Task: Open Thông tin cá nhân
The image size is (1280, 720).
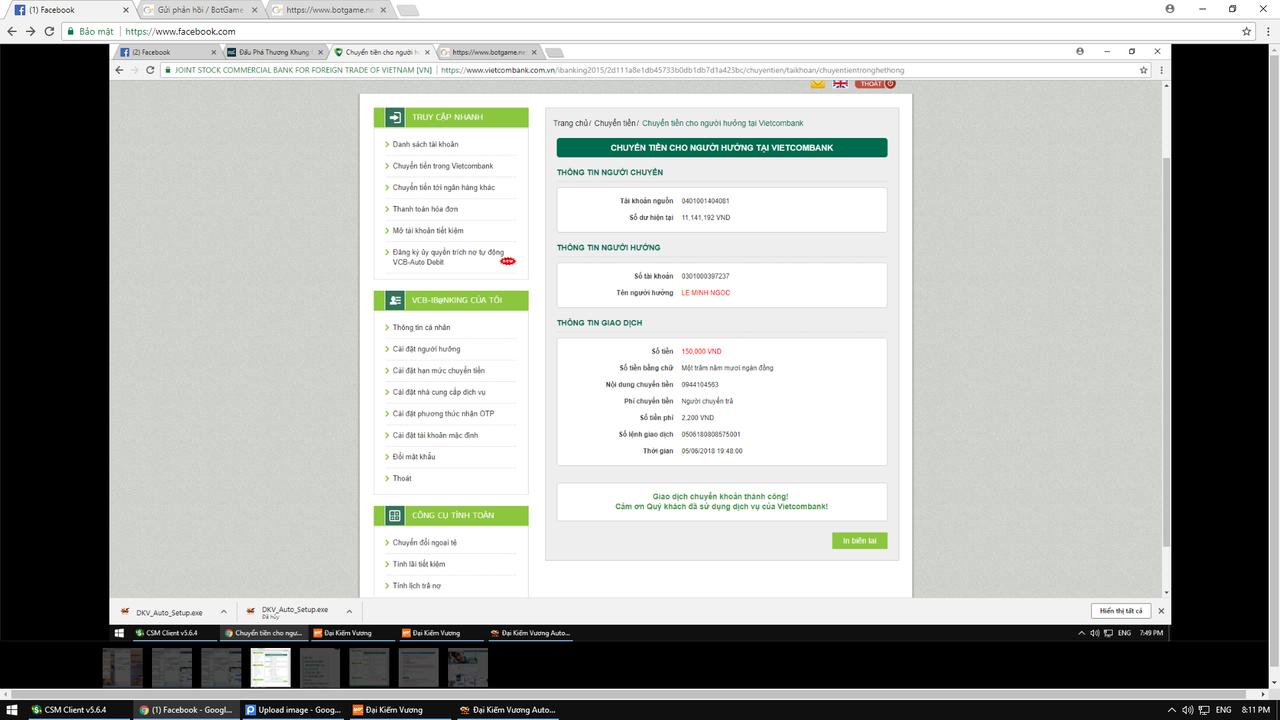Action: pos(421,327)
